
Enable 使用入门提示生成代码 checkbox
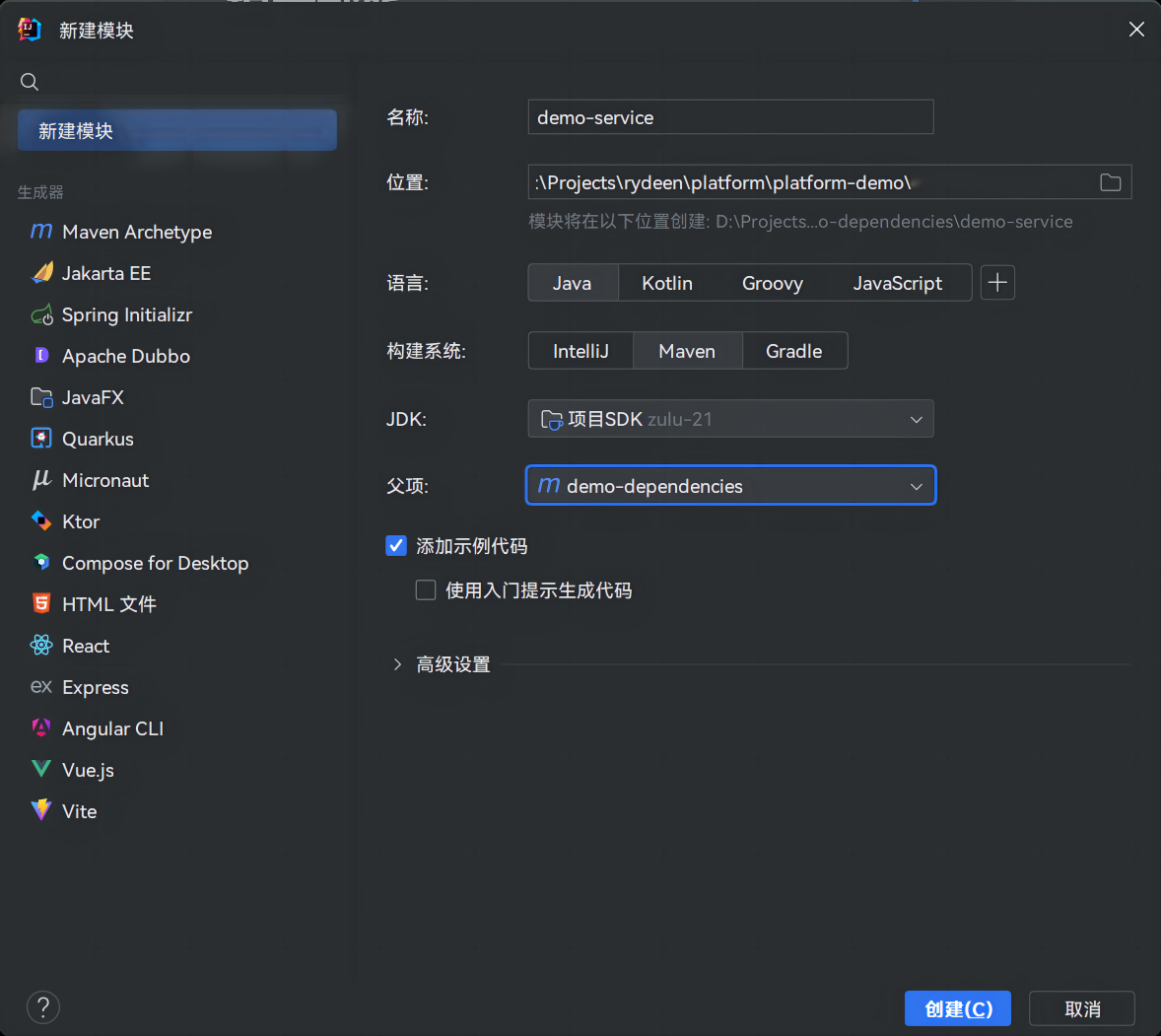[x=426, y=590]
